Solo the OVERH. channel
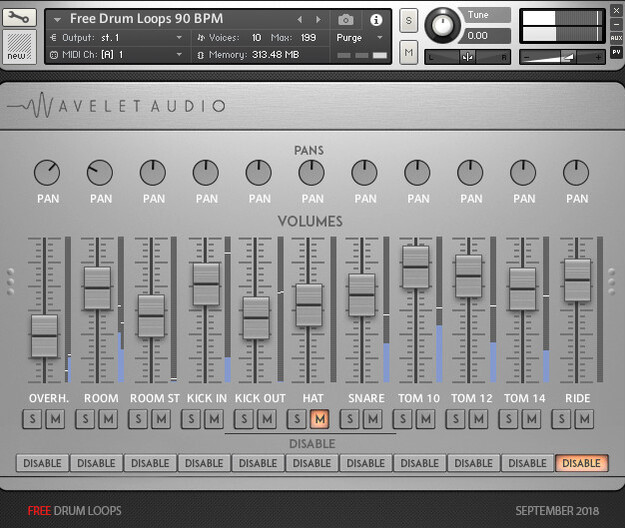 [32, 419]
